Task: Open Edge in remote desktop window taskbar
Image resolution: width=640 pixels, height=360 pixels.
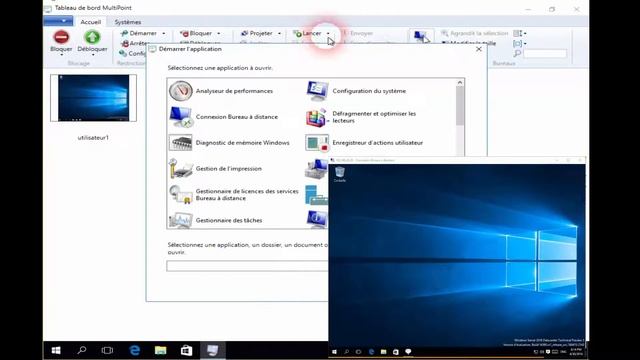Action: pos(371,351)
